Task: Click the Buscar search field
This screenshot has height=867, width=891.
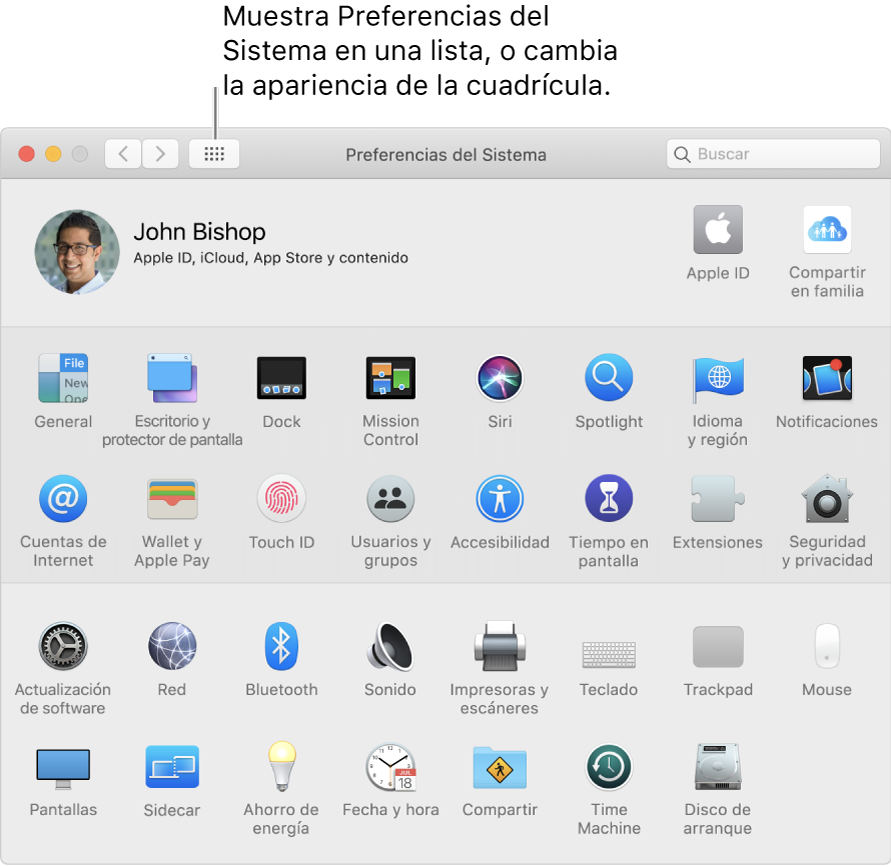Action: point(773,153)
